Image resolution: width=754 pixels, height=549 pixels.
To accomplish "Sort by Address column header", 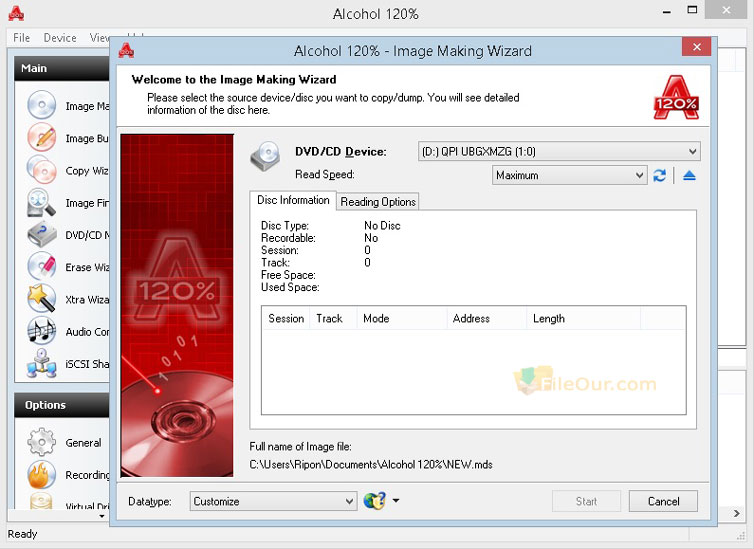I will (x=487, y=318).
